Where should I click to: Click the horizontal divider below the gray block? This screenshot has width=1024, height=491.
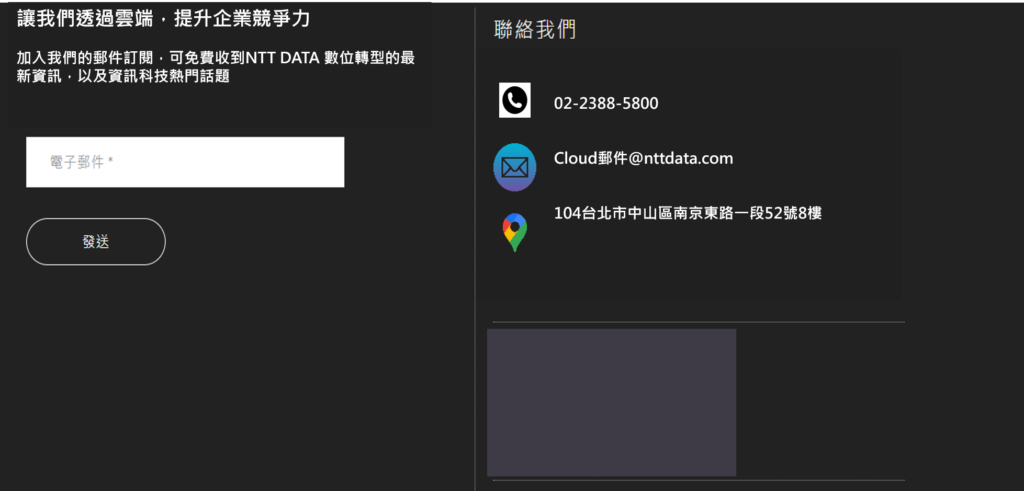click(698, 480)
